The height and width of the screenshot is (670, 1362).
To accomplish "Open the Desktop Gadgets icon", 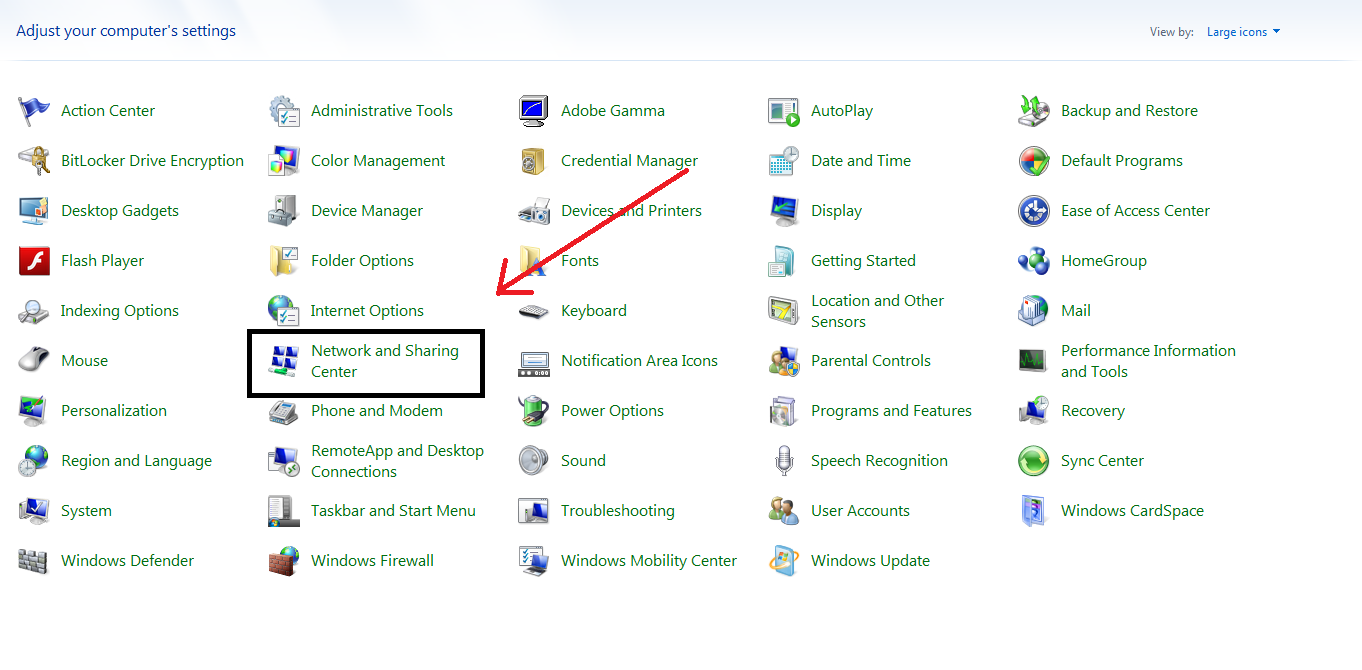I will [x=34, y=211].
